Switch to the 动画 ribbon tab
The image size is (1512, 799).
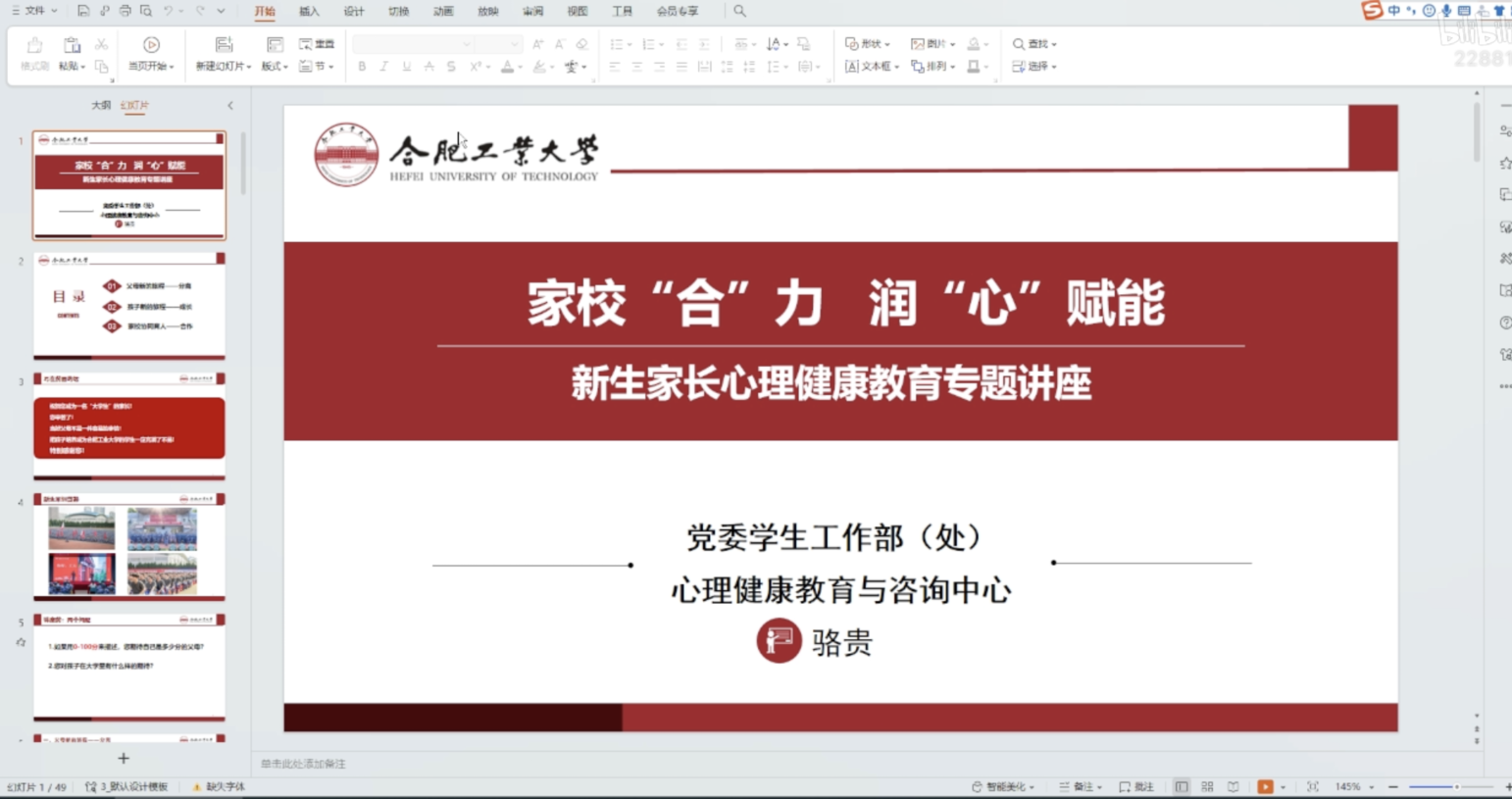pyautogui.click(x=443, y=11)
